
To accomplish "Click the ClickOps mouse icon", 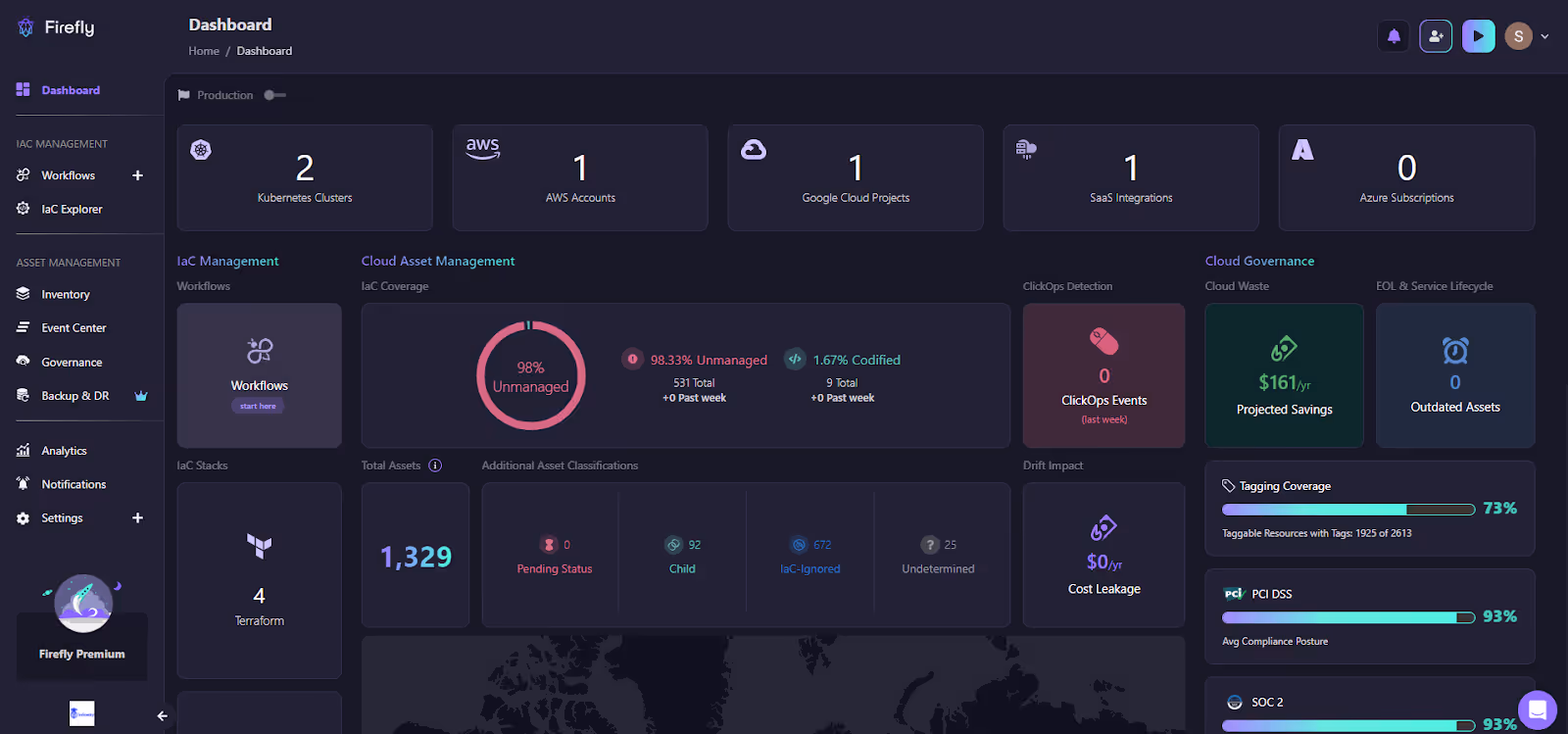I will click(1104, 341).
